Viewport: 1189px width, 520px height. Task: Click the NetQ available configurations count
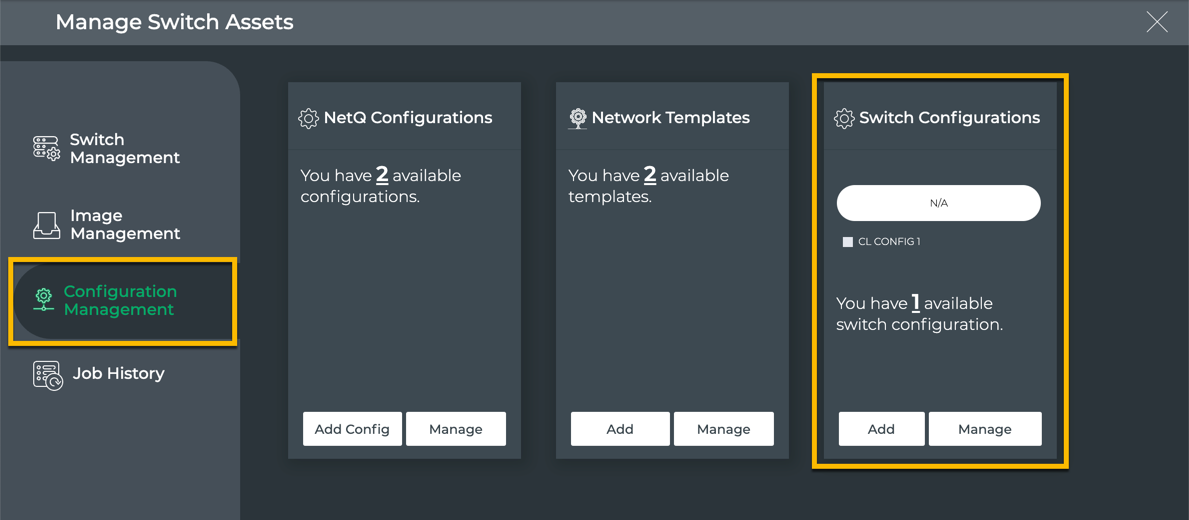[382, 175]
